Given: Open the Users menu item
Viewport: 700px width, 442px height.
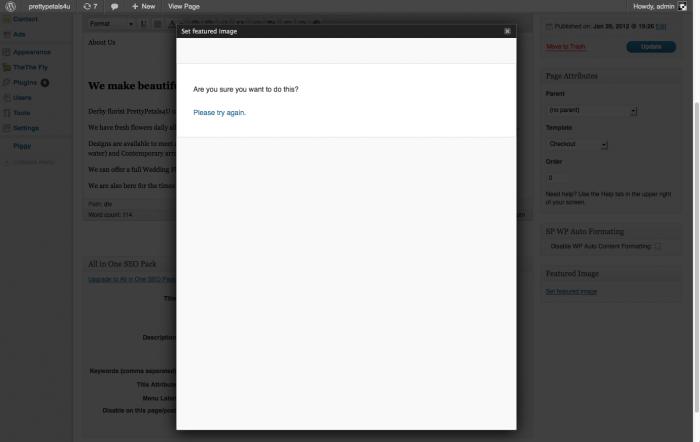Looking at the screenshot, I should [x=22, y=98].
